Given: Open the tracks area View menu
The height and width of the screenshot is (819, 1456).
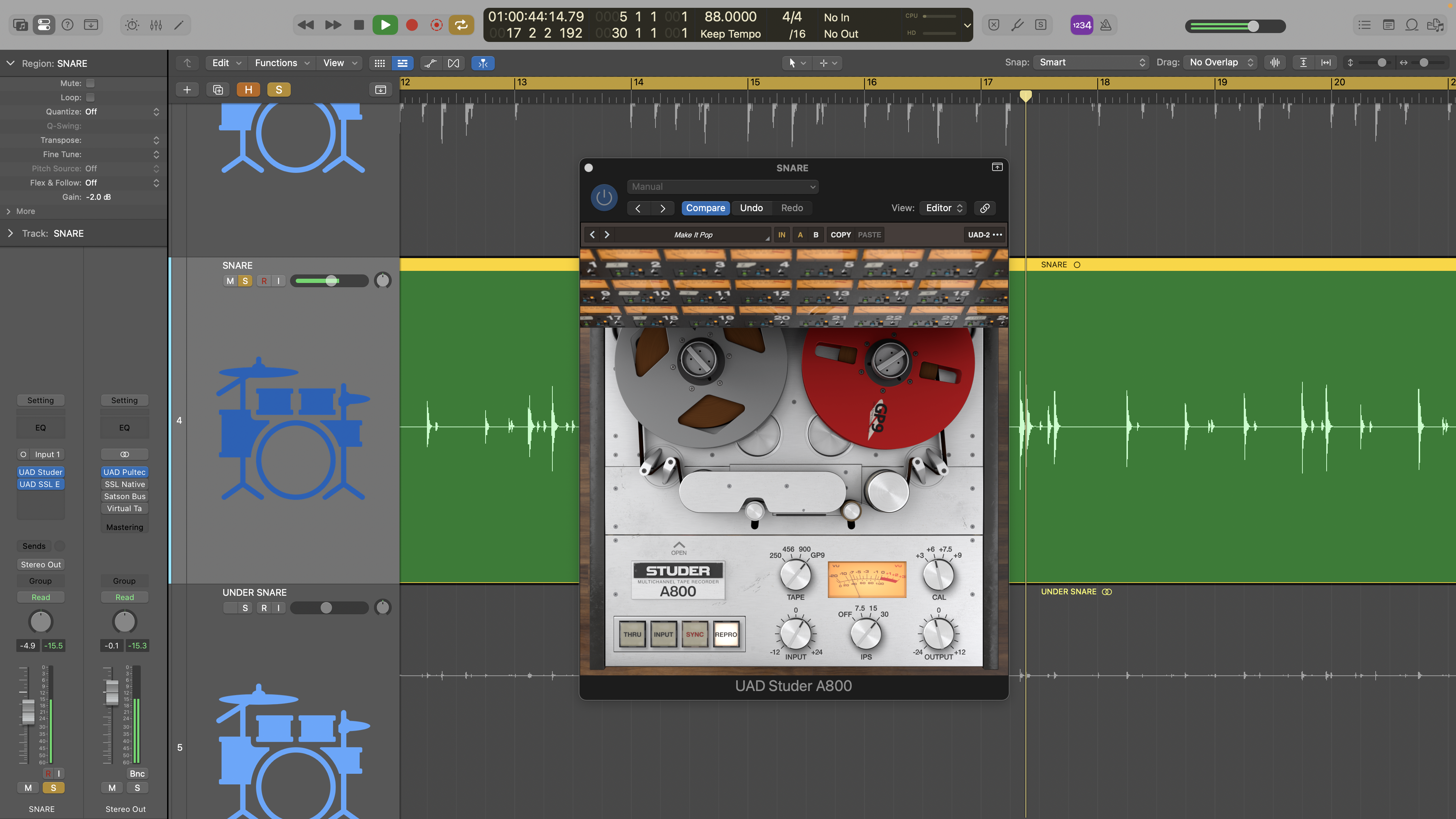Looking at the screenshot, I should 339,63.
